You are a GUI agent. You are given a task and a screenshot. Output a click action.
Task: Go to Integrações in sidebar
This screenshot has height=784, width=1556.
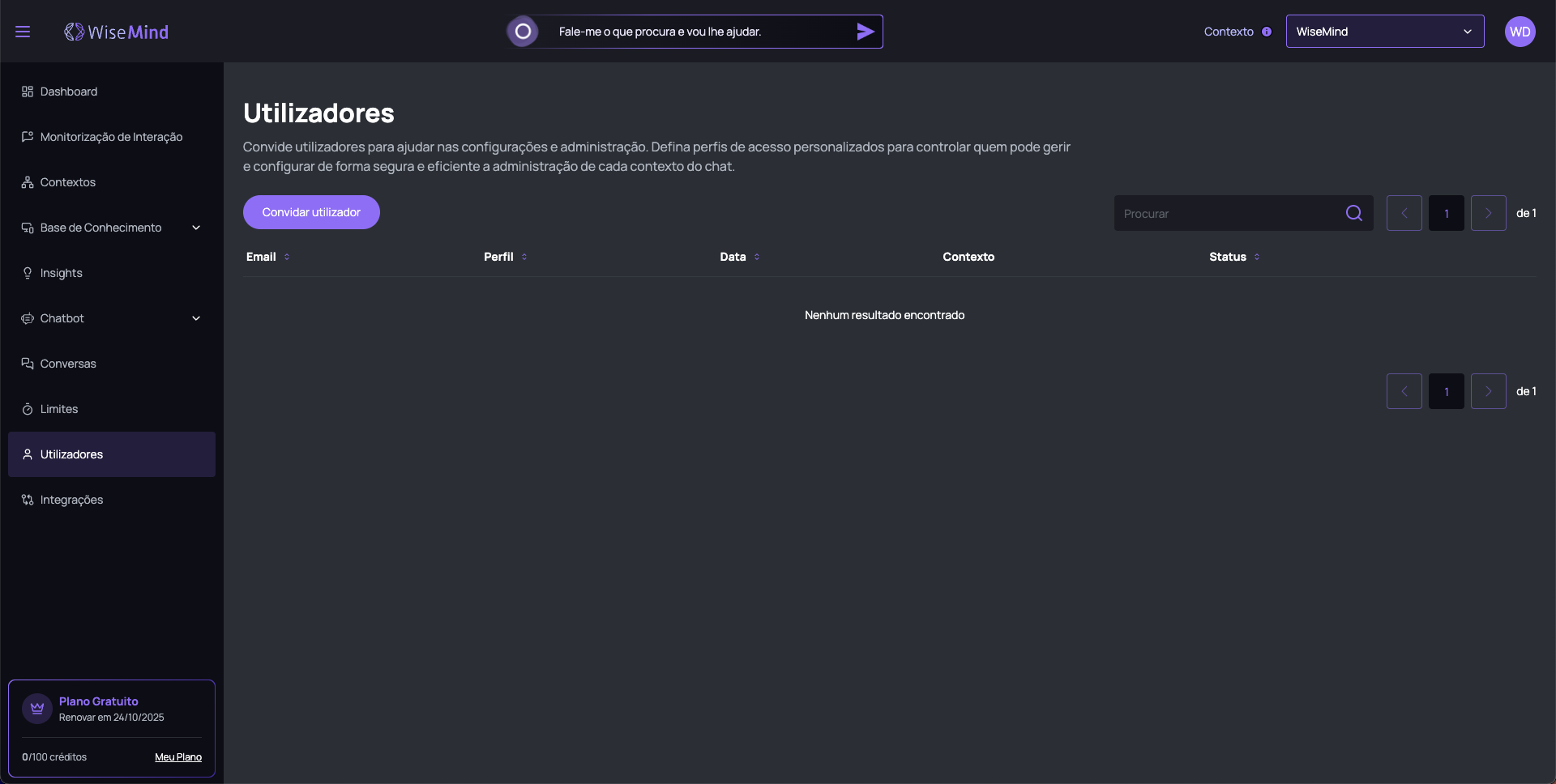pos(71,500)
